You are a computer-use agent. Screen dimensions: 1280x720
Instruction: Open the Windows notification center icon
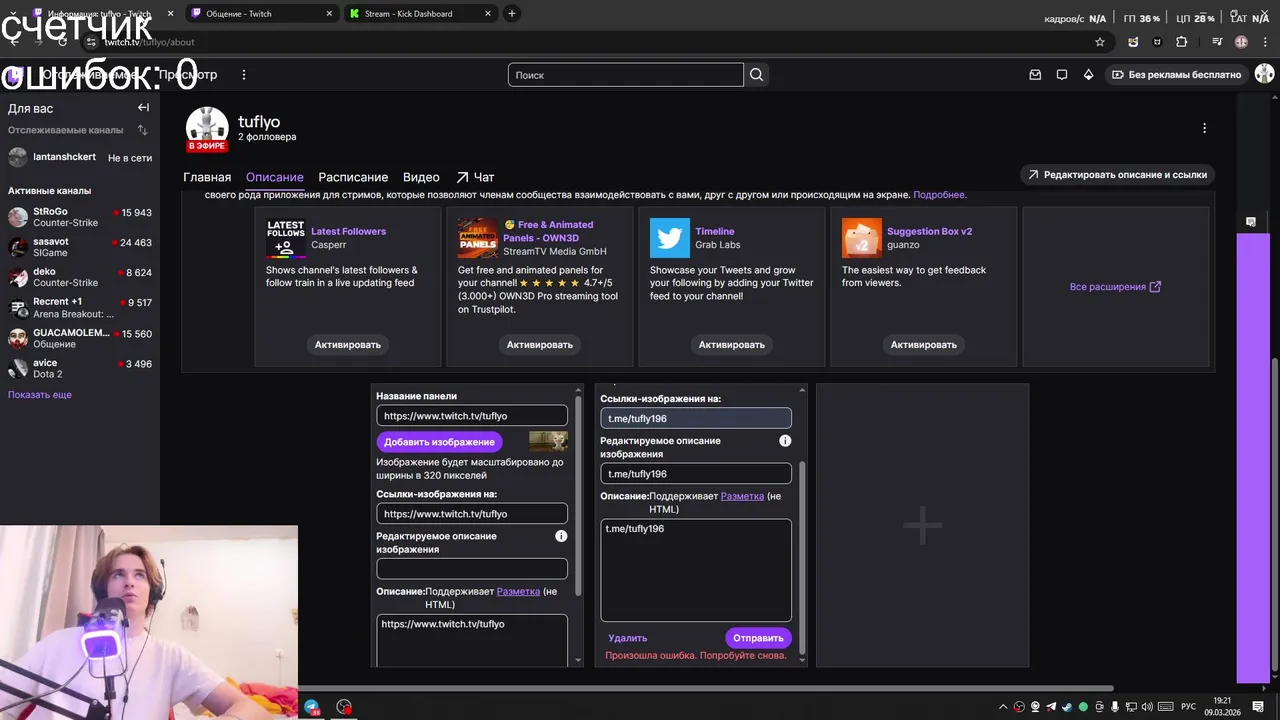point(1258,707)
